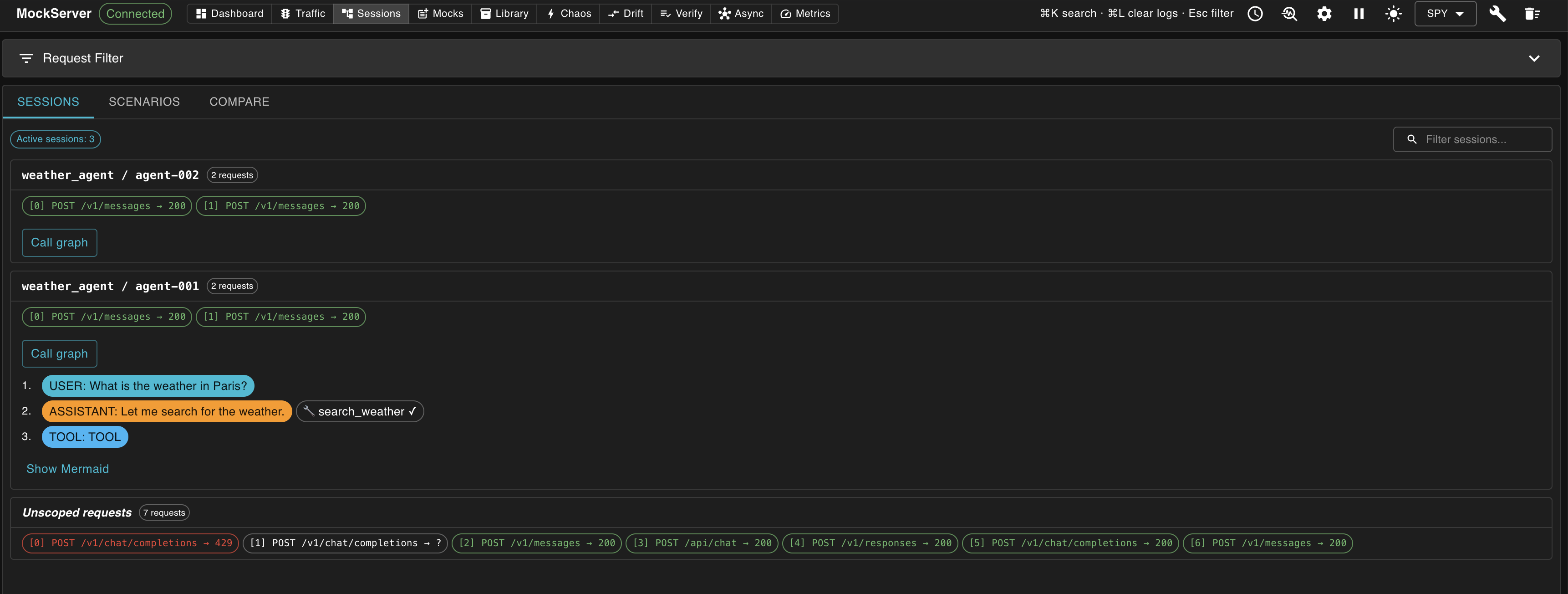The width and height of the screenshot is (1568, 594).
Task: Click the Active sessions: 3 chip
Action: (56, 139)
